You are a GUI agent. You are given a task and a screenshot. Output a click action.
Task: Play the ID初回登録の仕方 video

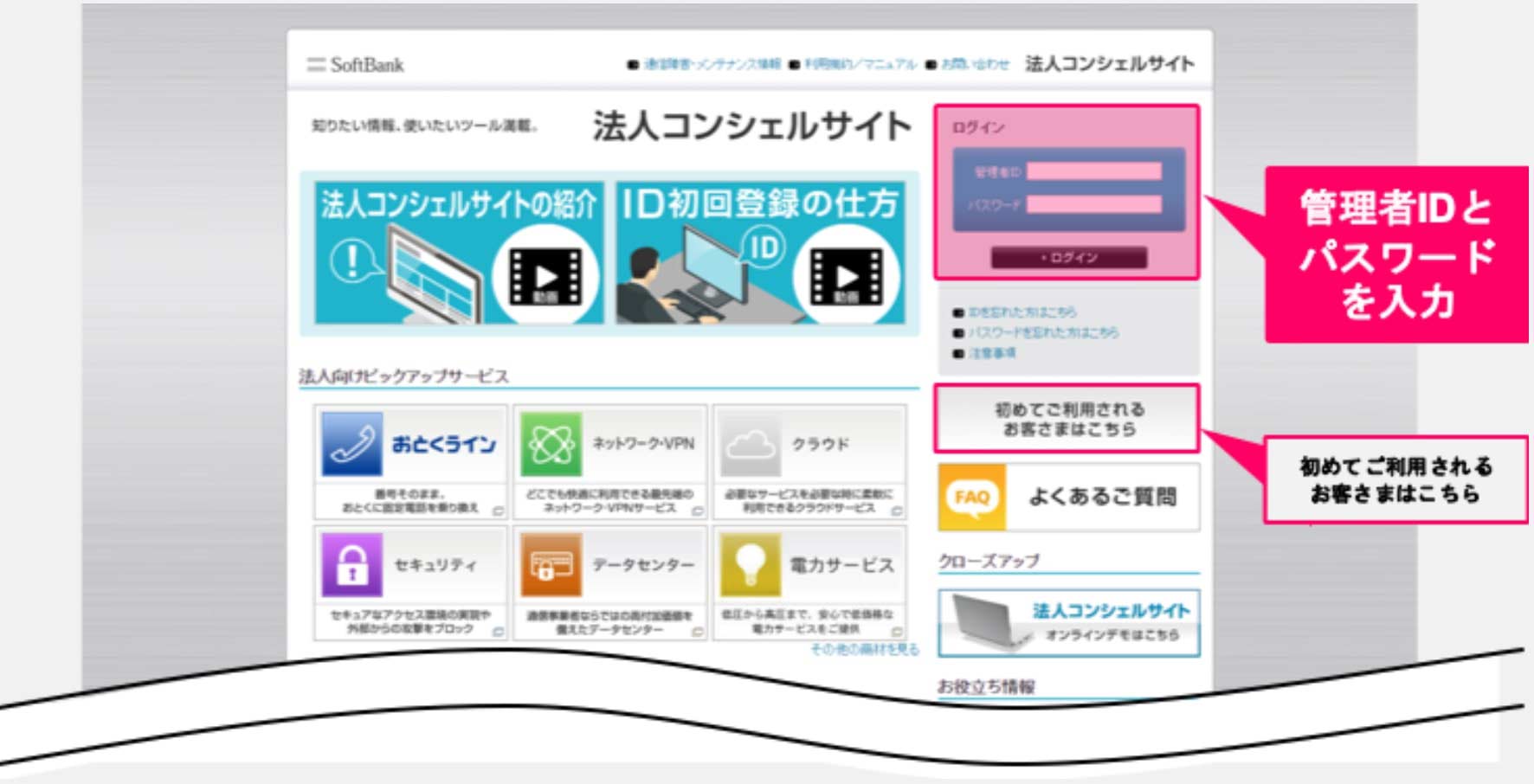[x=846, y=277]
